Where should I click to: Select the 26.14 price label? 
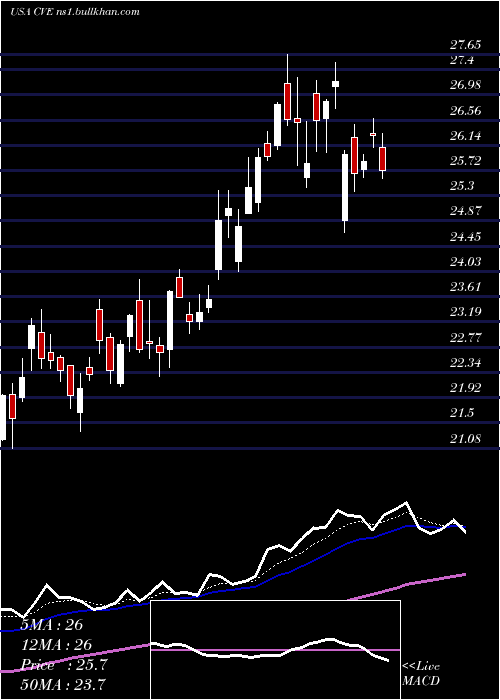click(465, 136)
